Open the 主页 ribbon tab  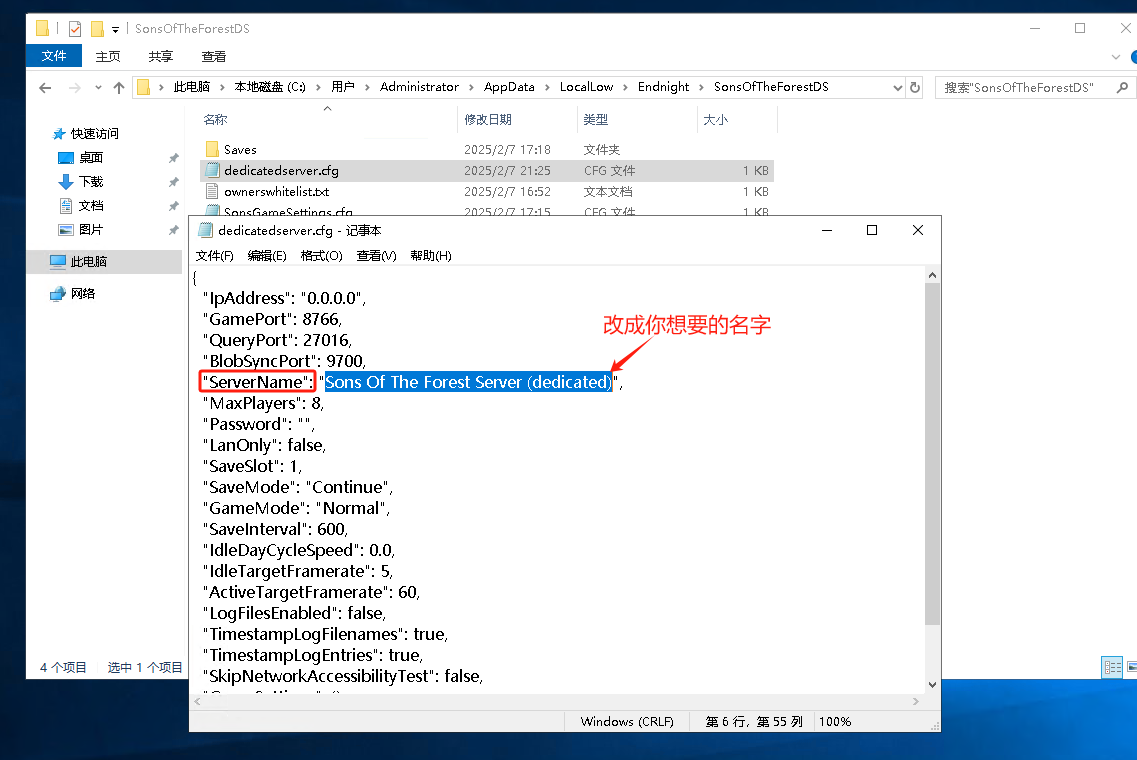[x=108, y=57]
